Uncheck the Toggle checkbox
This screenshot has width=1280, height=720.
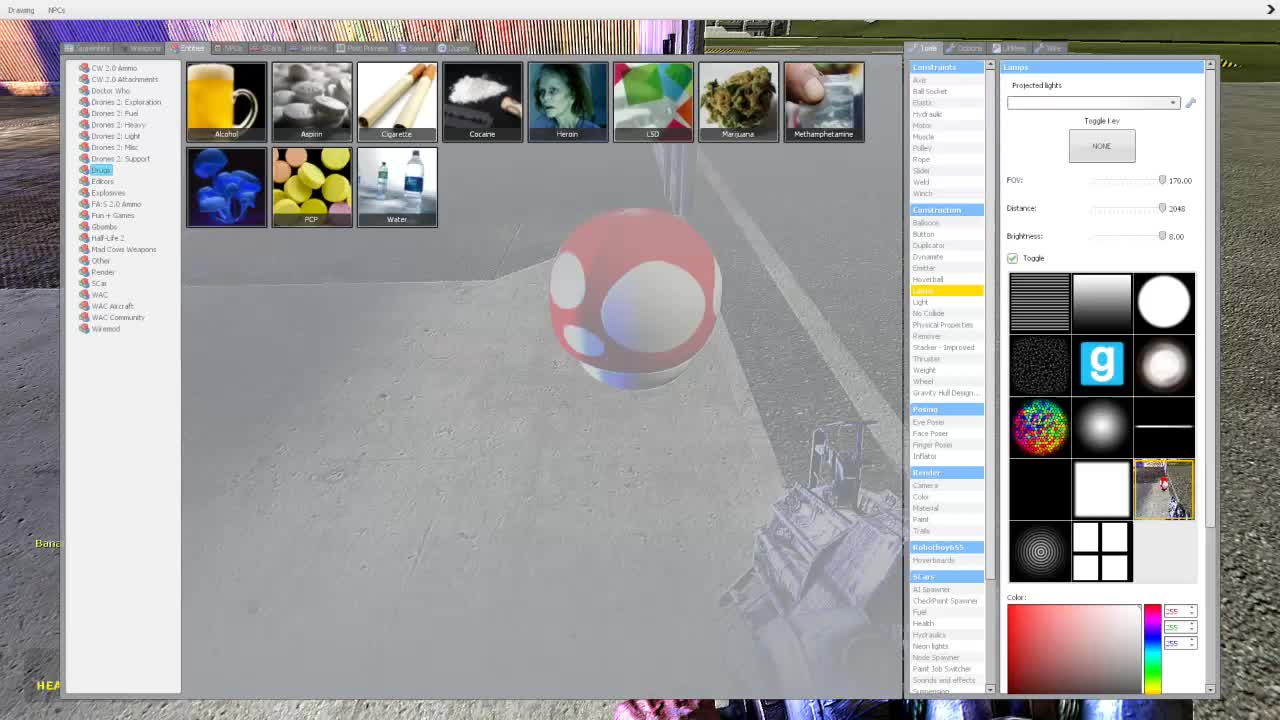[x=1012, y=258]
